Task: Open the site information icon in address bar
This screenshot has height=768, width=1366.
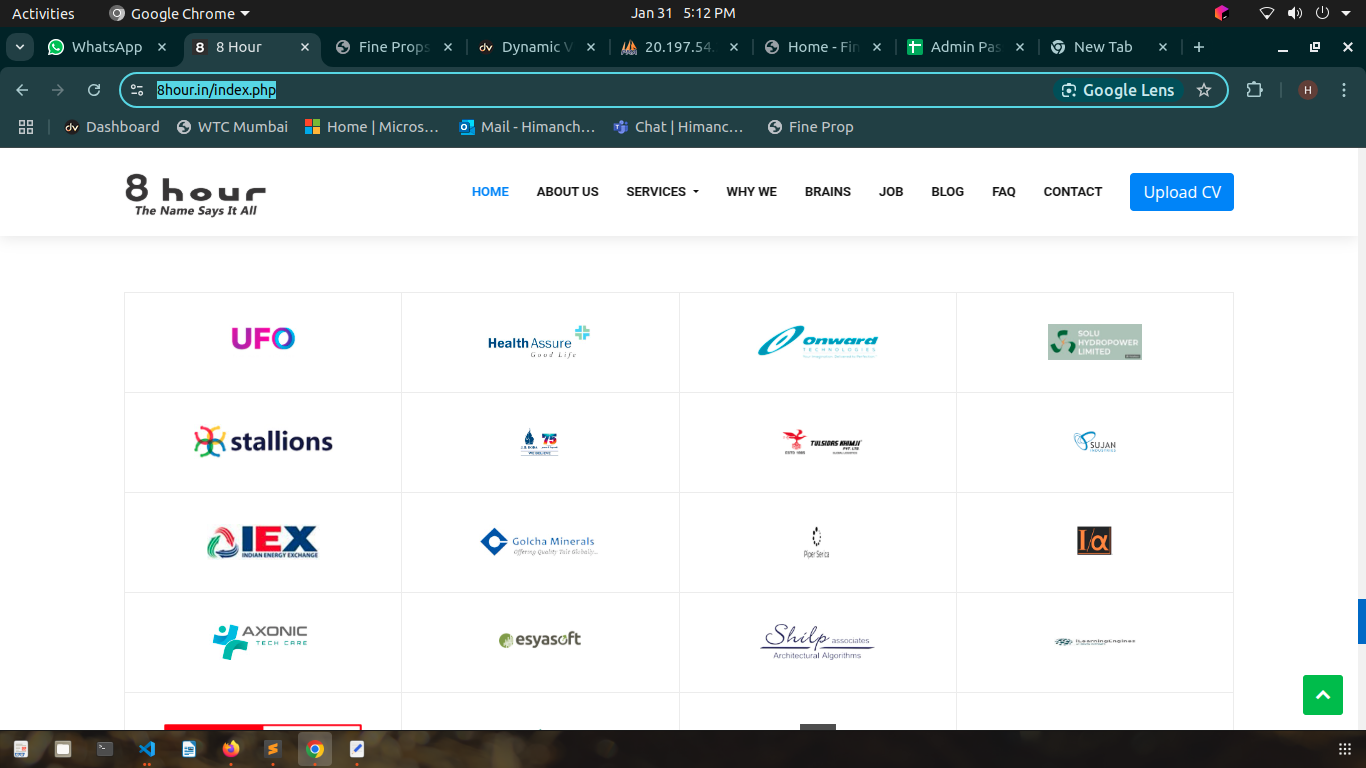Action: click(x=137, y=90)
